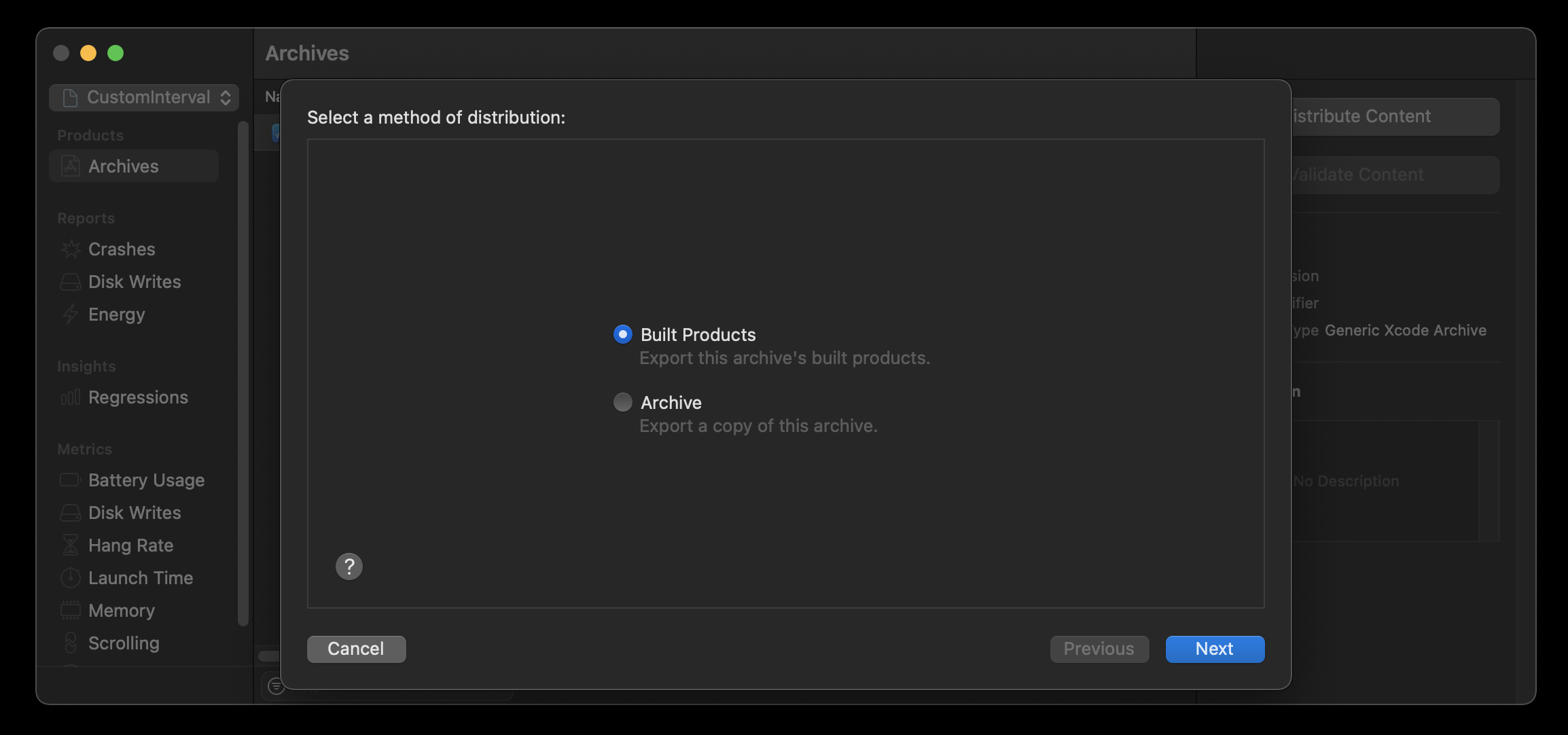
Task: Click the help question mark icon
Action: click(x=349, y=566)
